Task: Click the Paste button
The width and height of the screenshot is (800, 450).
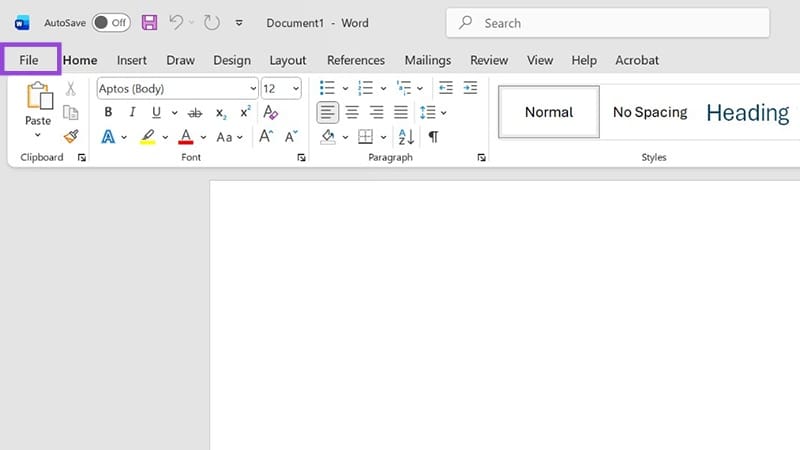Action: pyautogui.click(x=38, y=105)
